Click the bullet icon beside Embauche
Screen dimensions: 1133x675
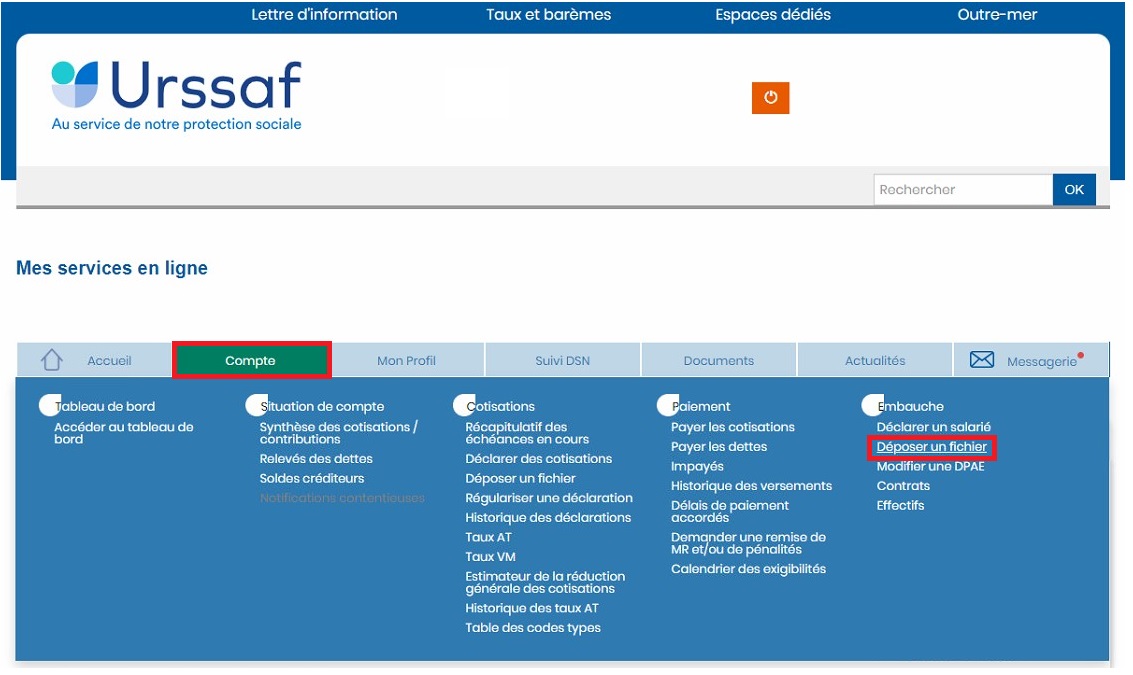point(874,406)
